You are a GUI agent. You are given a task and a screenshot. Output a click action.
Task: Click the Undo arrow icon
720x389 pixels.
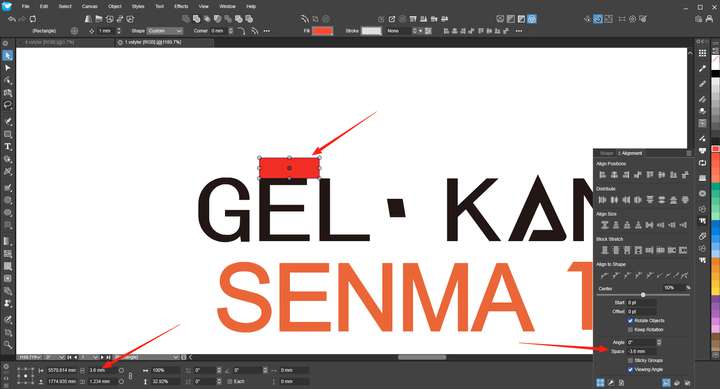[12, 19]
